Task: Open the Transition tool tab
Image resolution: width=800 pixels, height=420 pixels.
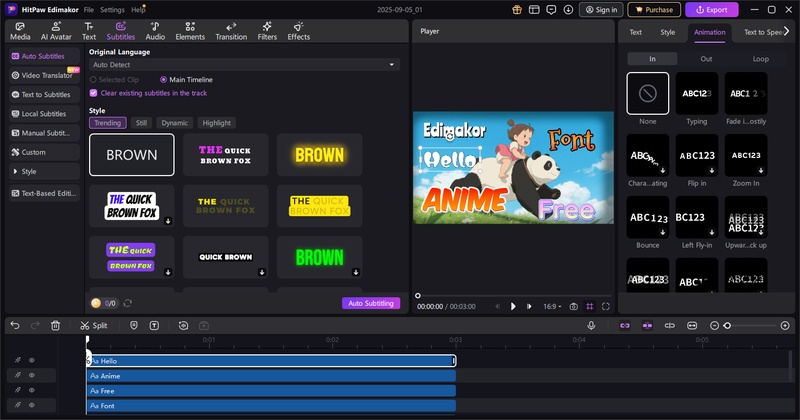Action: pyautogui.click(x=231, y=31)
